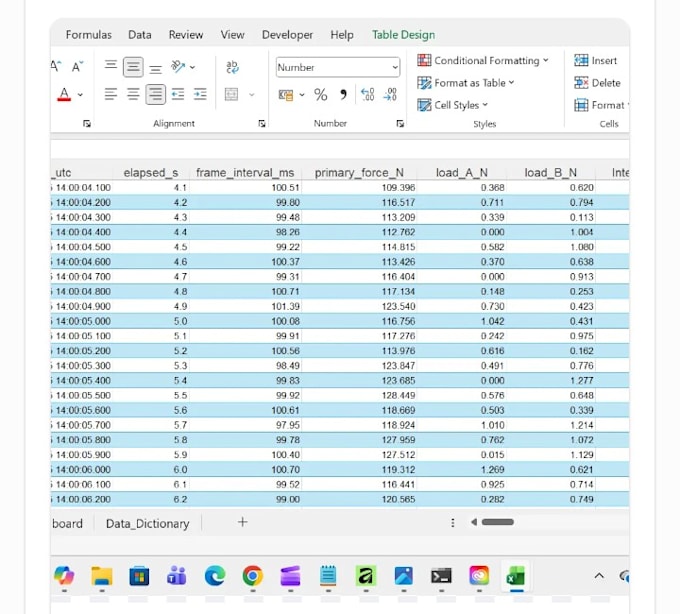
Task: Open the Data ribbon tab
Action: 140,35
